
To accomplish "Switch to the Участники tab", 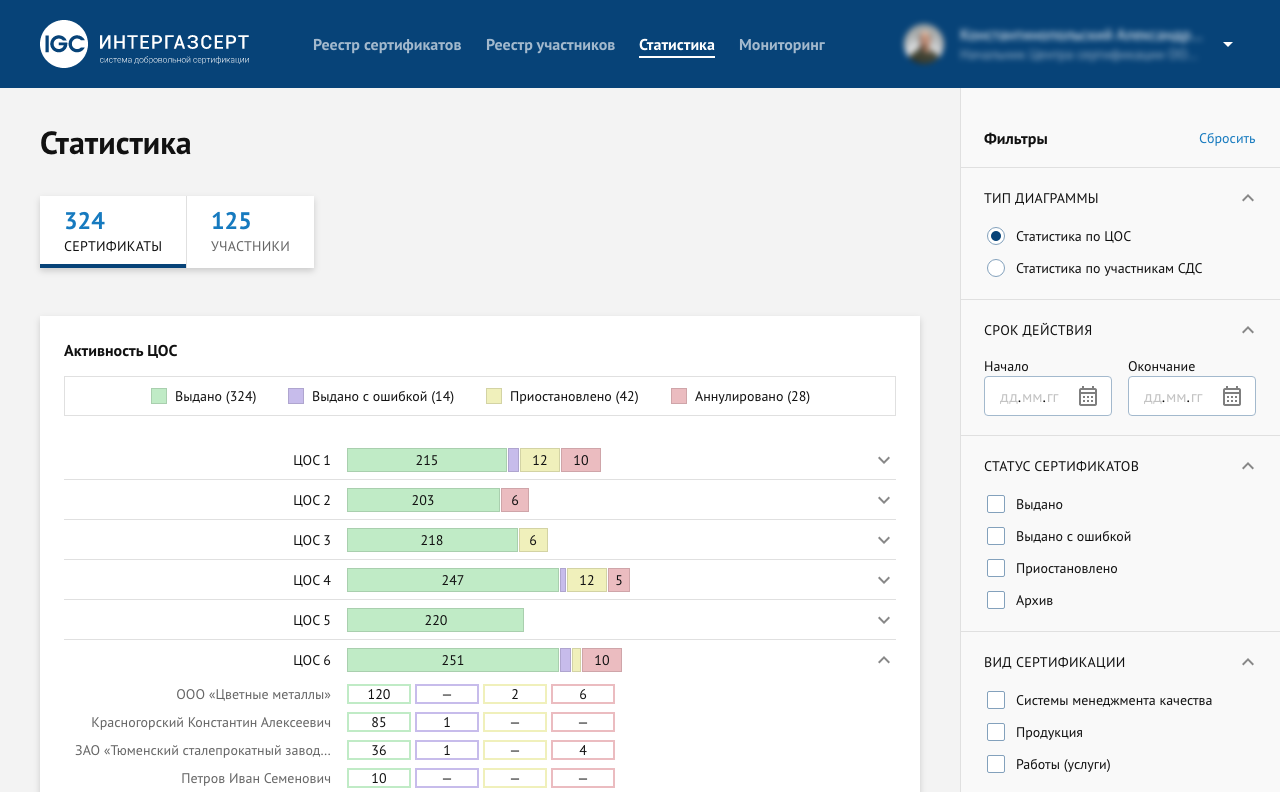I will pos(250,231).
